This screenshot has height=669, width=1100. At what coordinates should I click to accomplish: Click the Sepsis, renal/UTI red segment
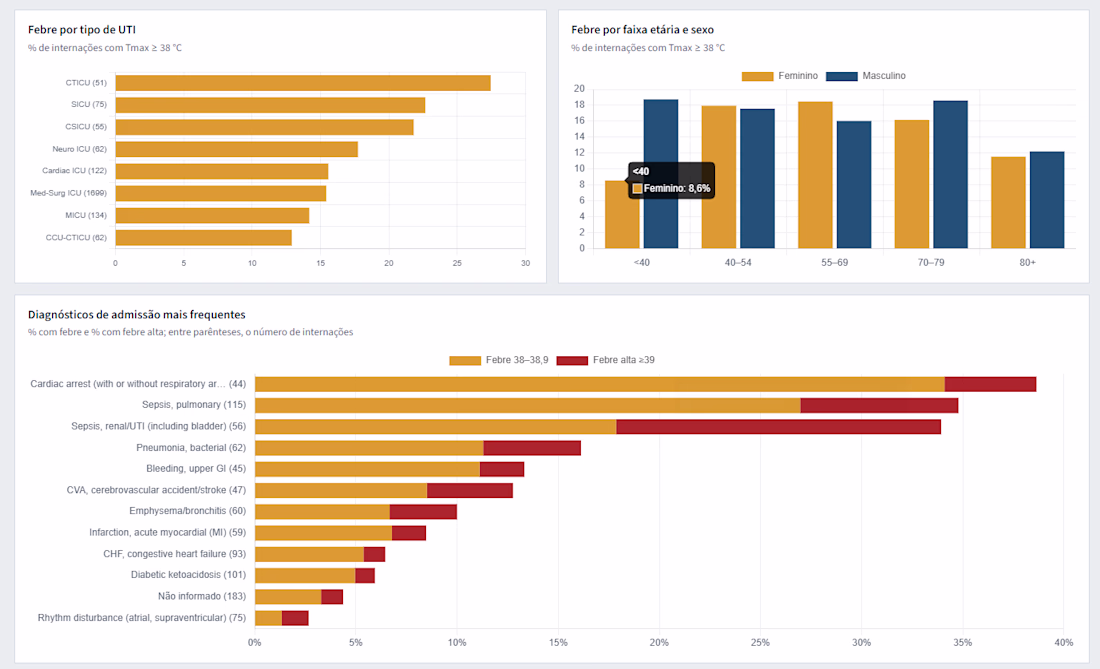point(779,426)
